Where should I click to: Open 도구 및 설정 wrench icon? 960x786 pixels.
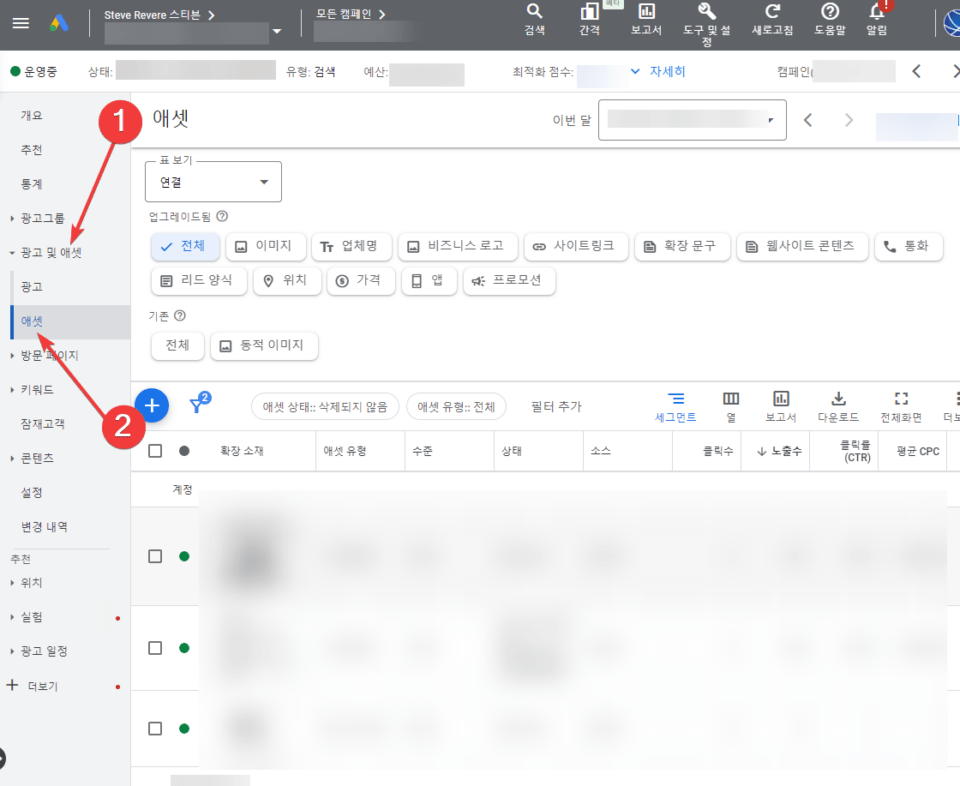(x=706, y=12)
